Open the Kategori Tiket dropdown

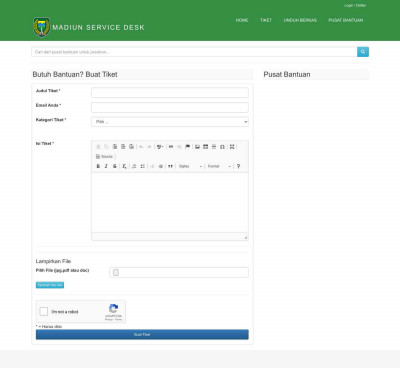(170, 122)
